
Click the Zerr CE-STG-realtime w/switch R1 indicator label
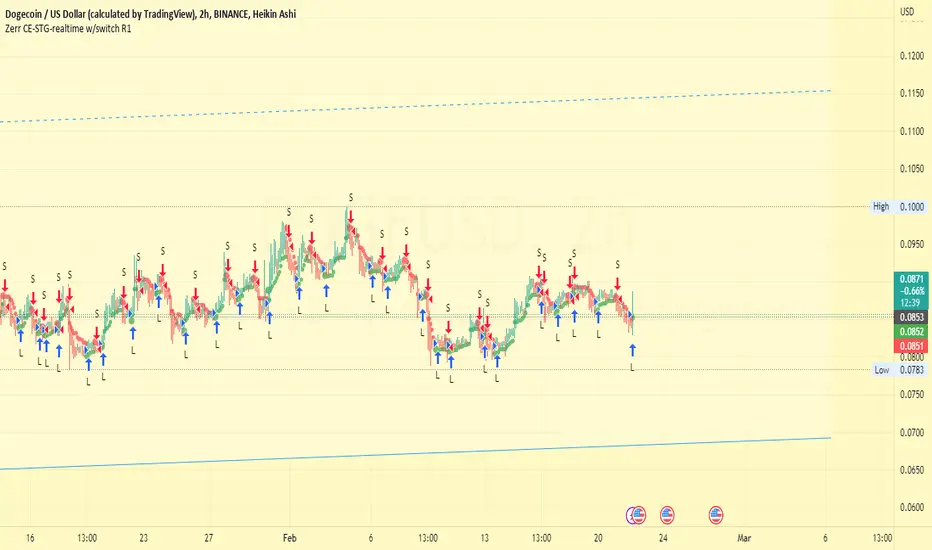(x=68, y=29)
